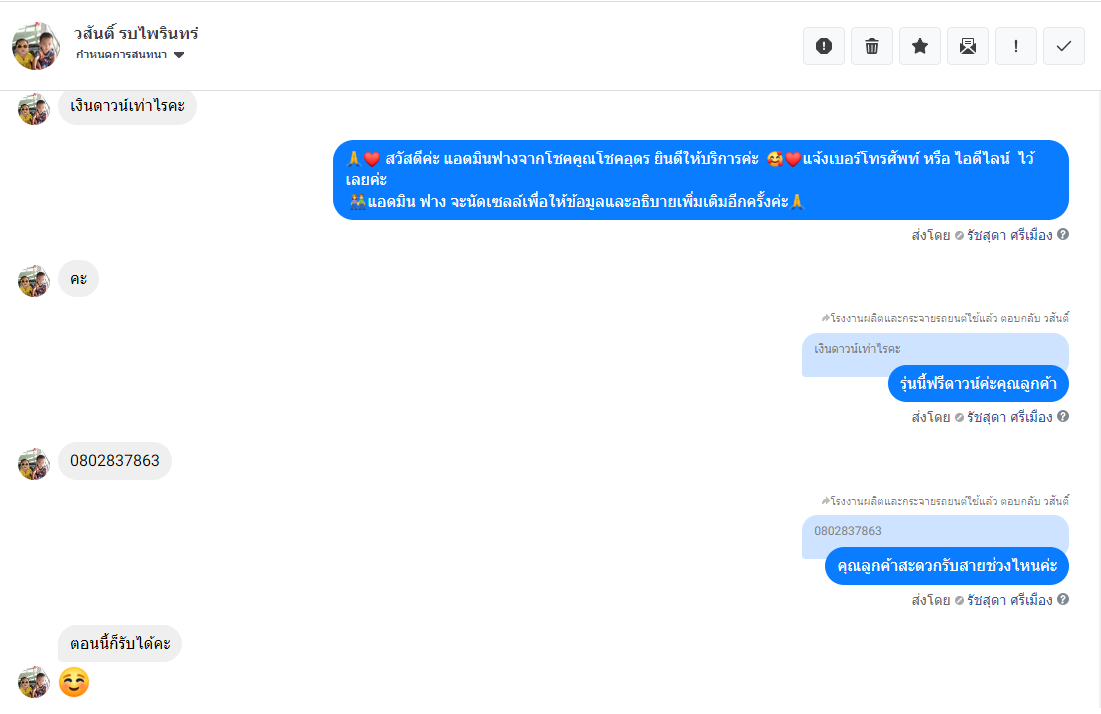The height and width of the screenshot is (714, 1101).
Task: Delete conversation with the trash icon
Action: pyautogui.click(x=871, y=46)
